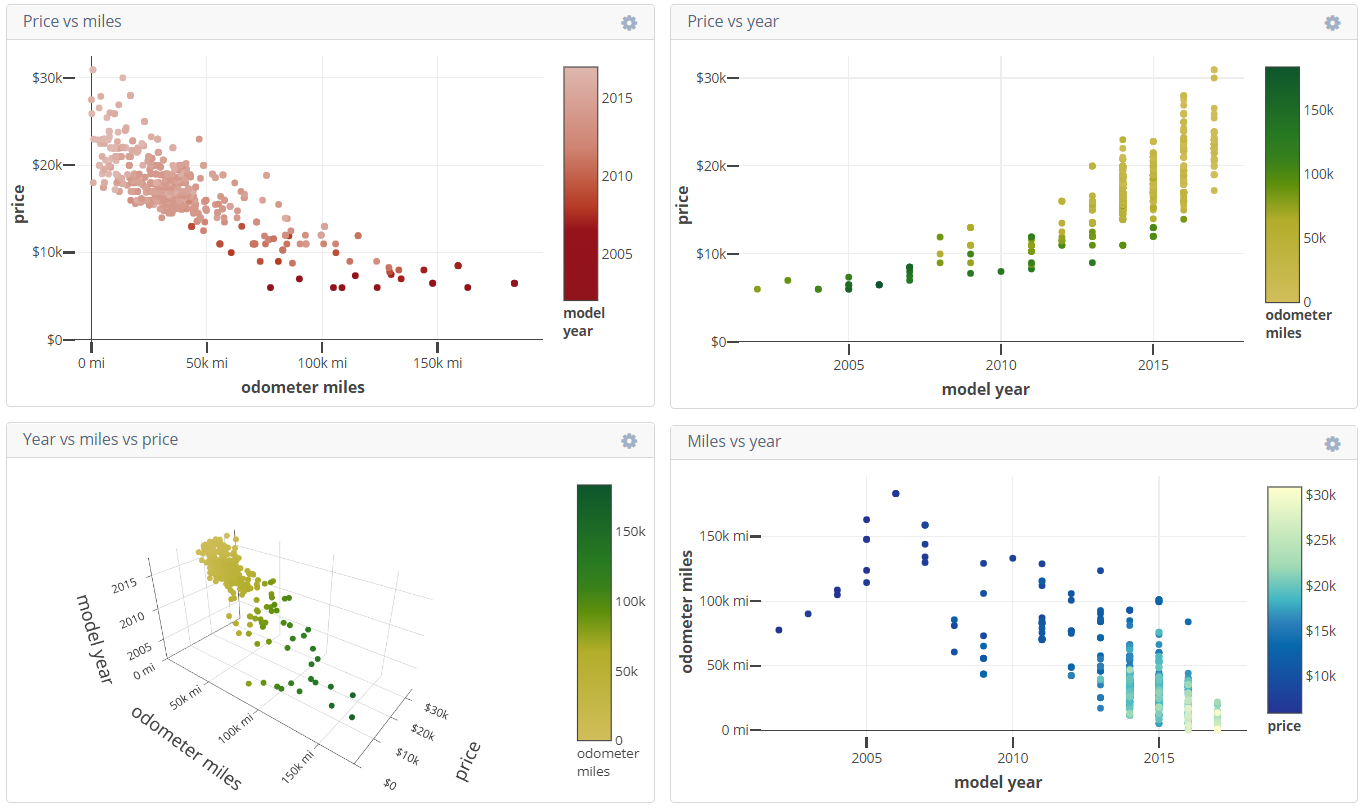Viewport: 1362px width, 810px height.
Task: Click '$30k' y-axis tick in Price vs year
Action: click(x=711, y=78)
